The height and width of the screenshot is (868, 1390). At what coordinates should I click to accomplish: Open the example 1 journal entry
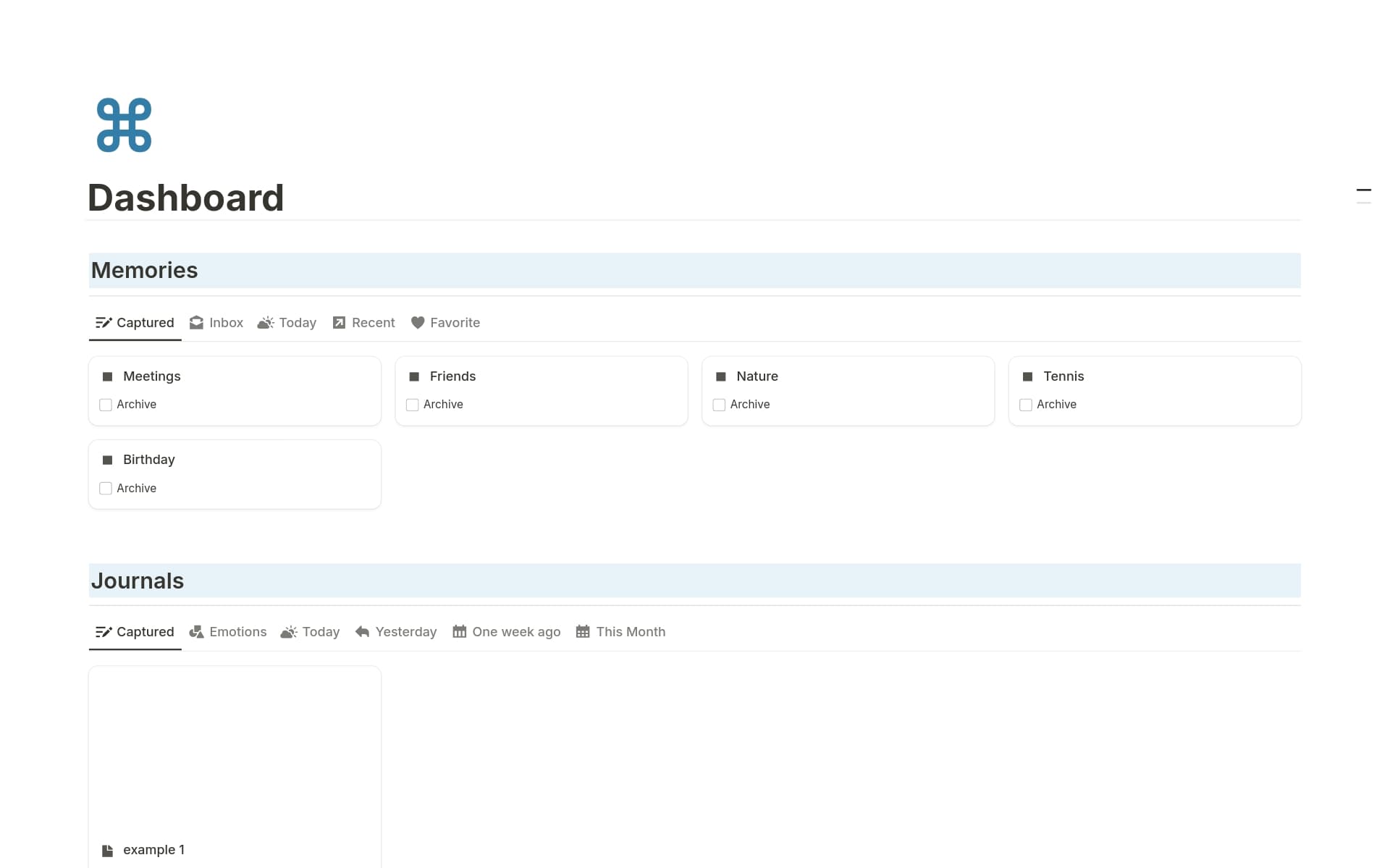[x=153, y=850]
